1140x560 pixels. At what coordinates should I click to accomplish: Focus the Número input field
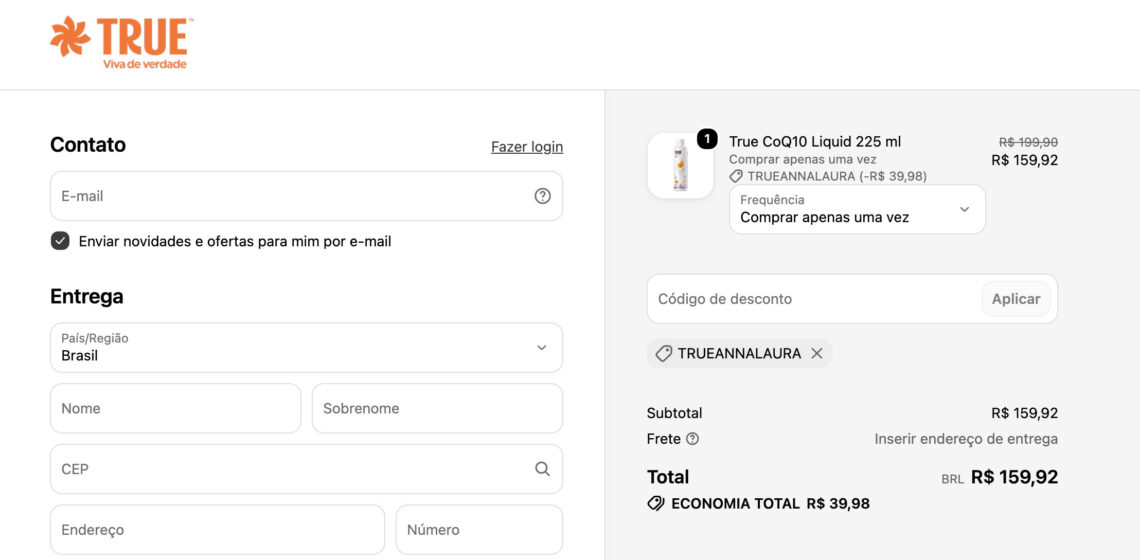[x=479, y=529]
